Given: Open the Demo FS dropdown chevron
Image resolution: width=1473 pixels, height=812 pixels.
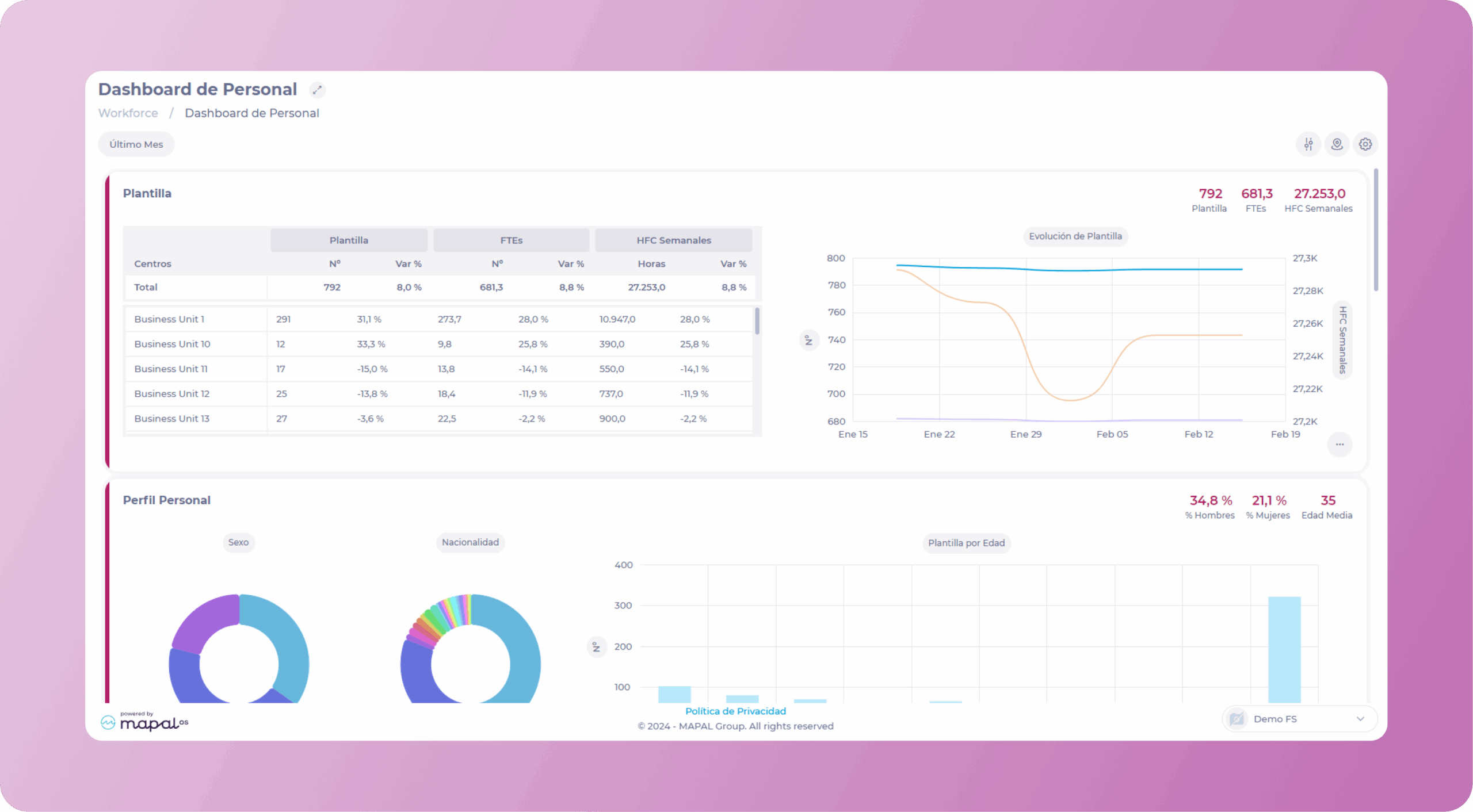Looking at the screenshot, I should tap(1360, 719).
